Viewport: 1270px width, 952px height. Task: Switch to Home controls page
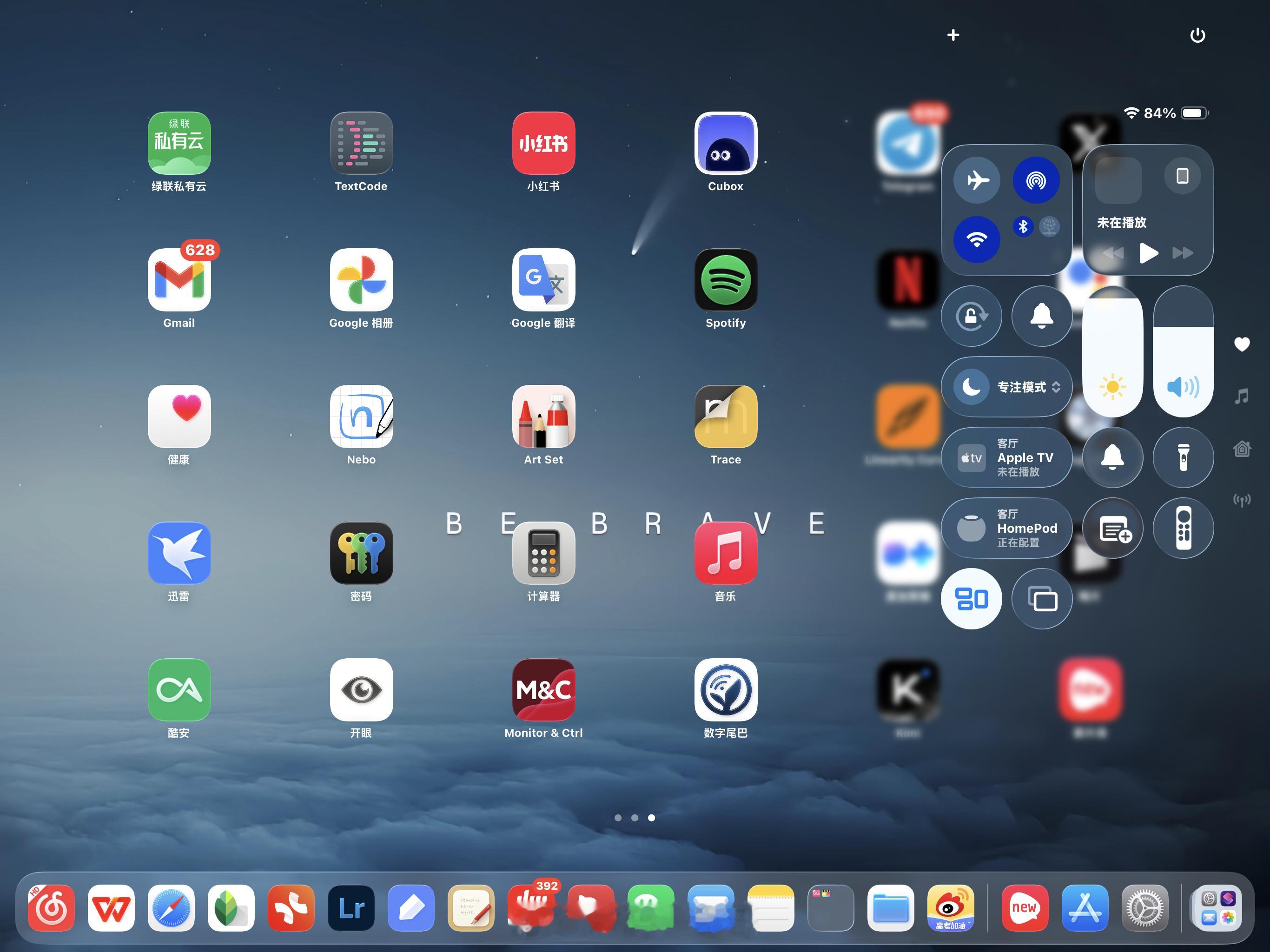tap(1243, 449)
